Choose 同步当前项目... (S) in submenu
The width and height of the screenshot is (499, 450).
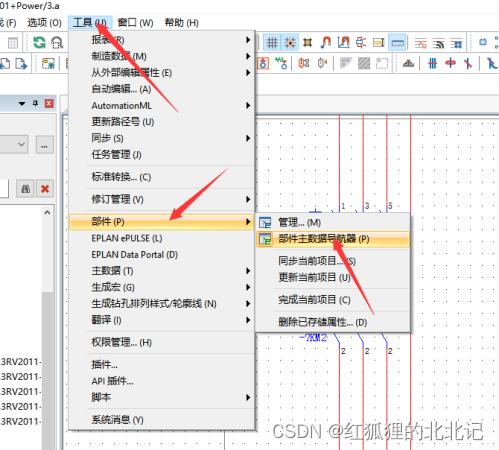point(333,261)
